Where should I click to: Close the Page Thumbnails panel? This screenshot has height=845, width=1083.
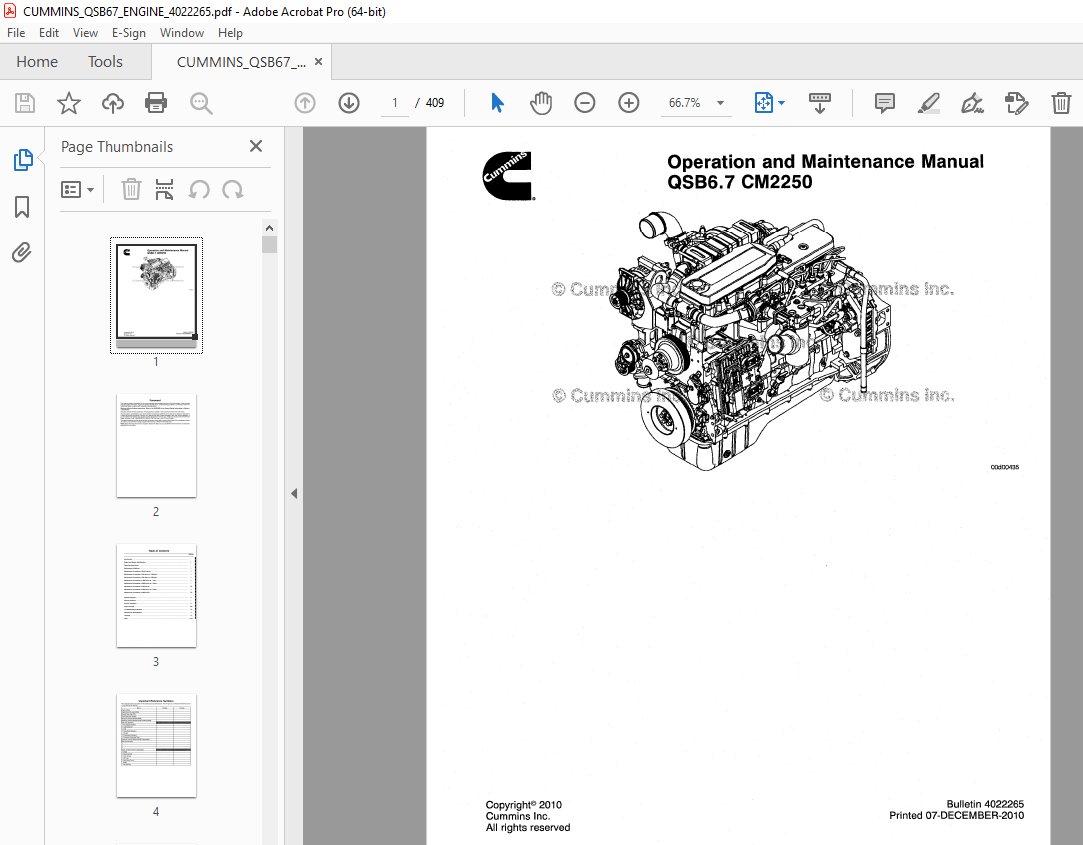pos(256,146)
